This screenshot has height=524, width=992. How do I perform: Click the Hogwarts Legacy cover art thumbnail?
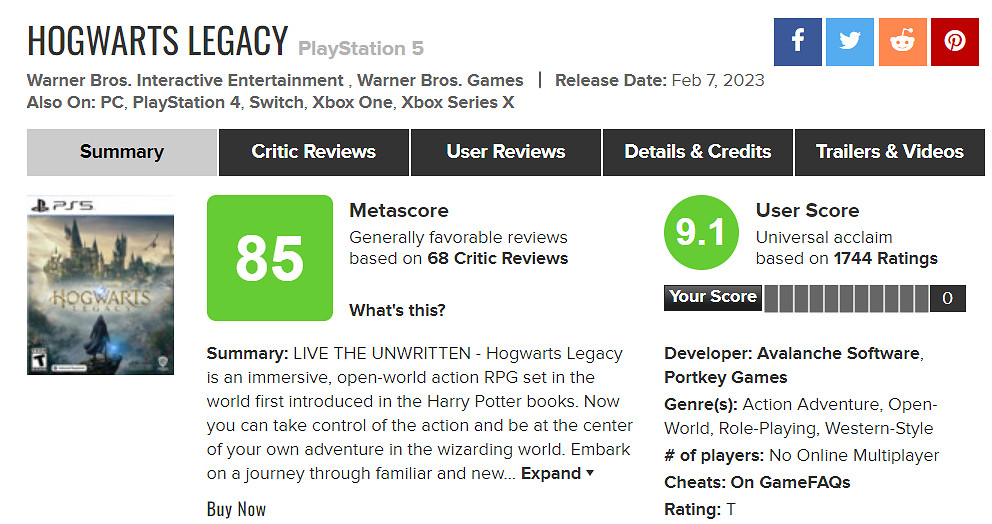click(x=100, y=285)
